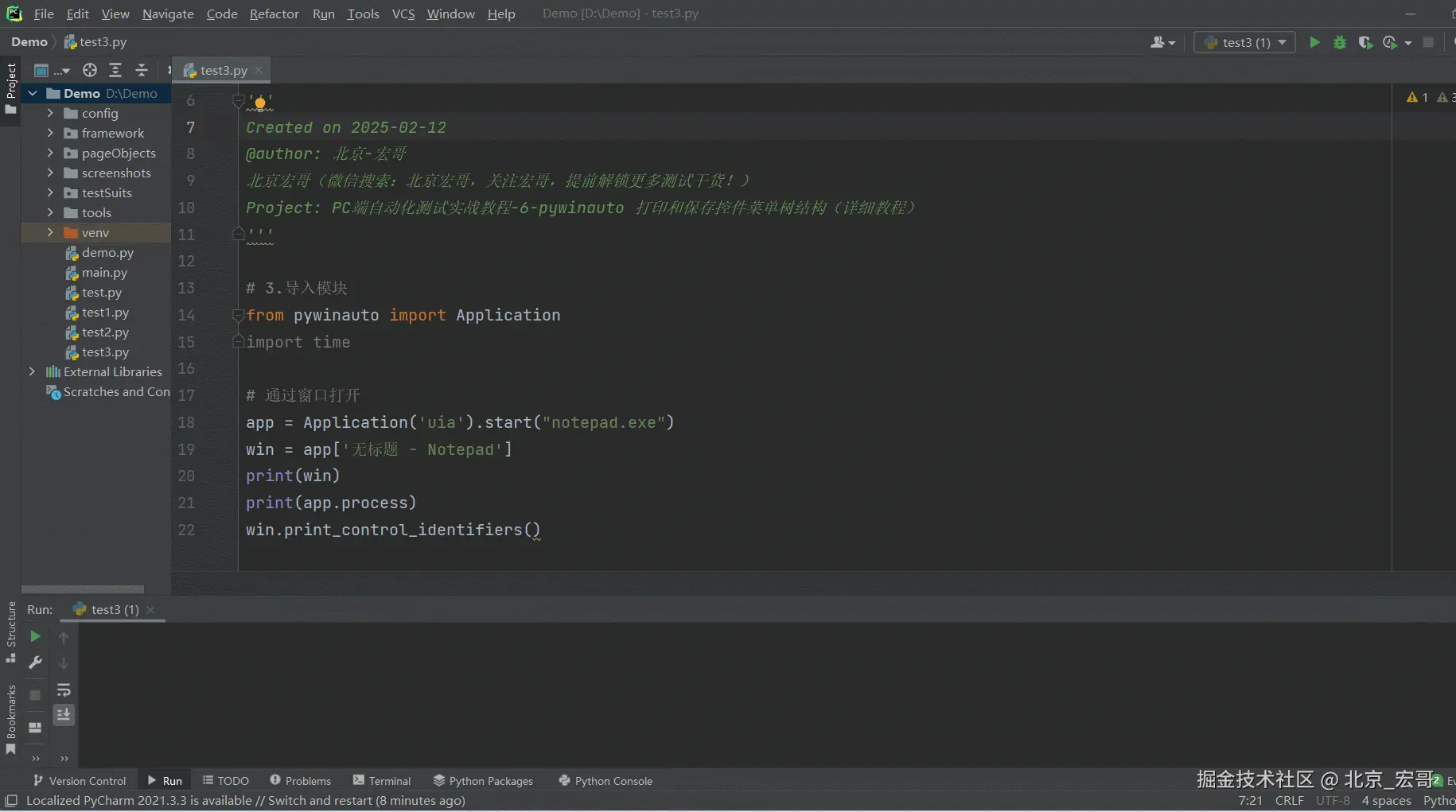Close the test3.py editor tab
This screenshot has height=812, width=1456.
pos(259,70)
